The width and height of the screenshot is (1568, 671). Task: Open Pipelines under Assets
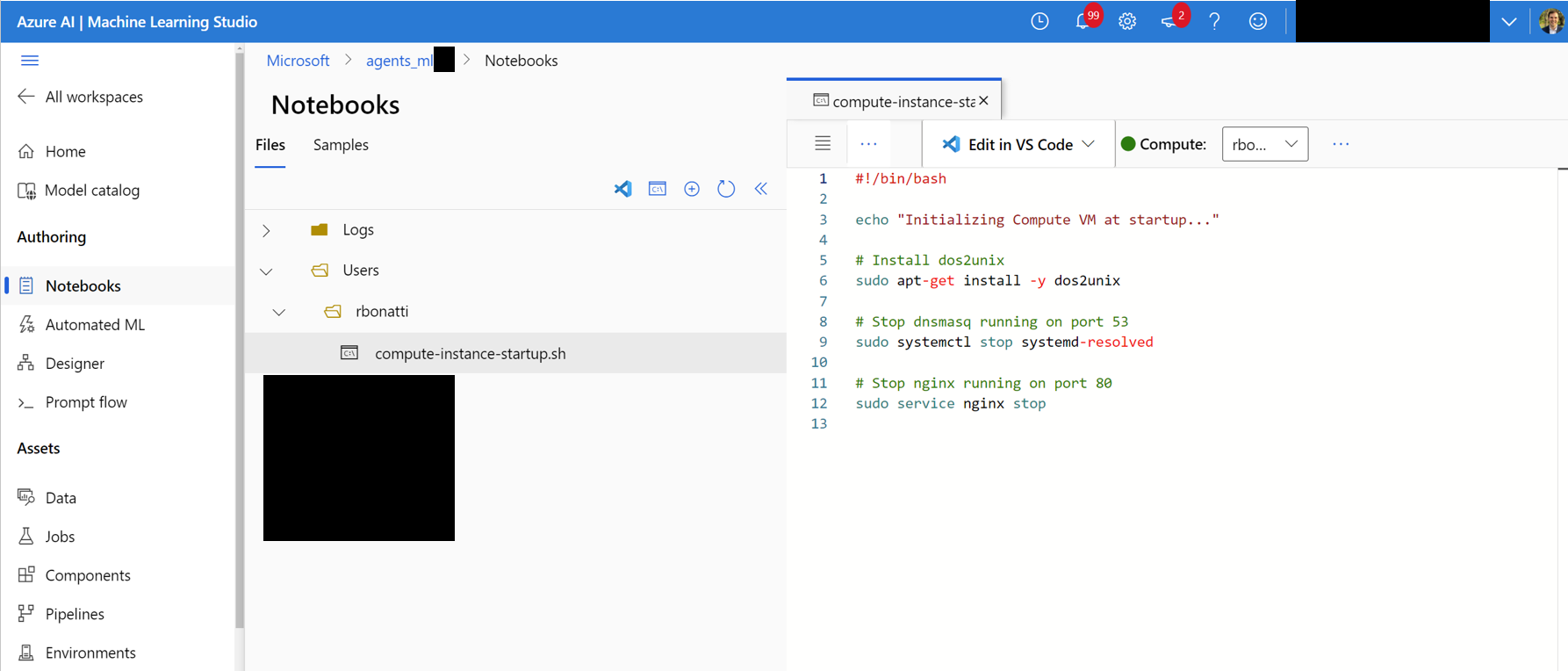[61, 613]
